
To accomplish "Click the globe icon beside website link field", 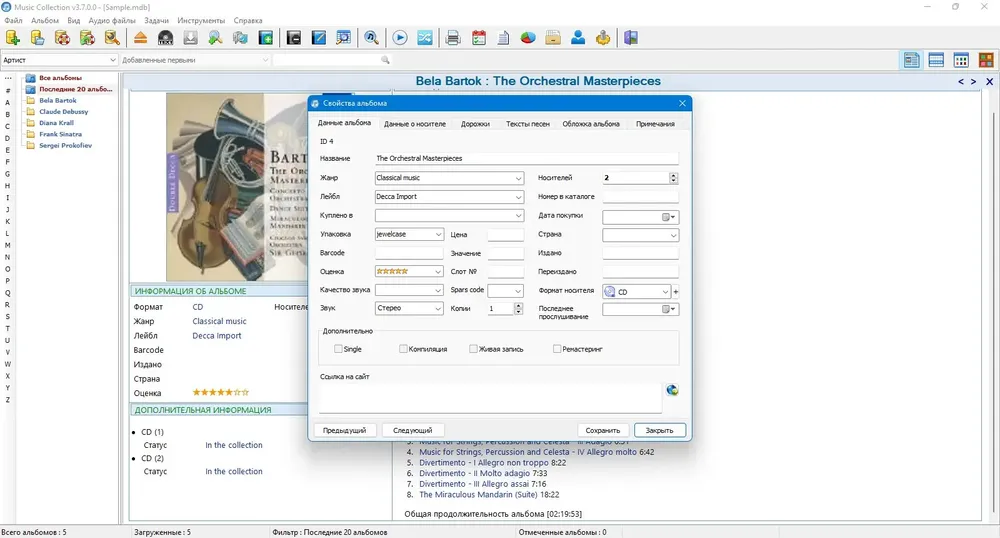I will [x=672, y=390].
